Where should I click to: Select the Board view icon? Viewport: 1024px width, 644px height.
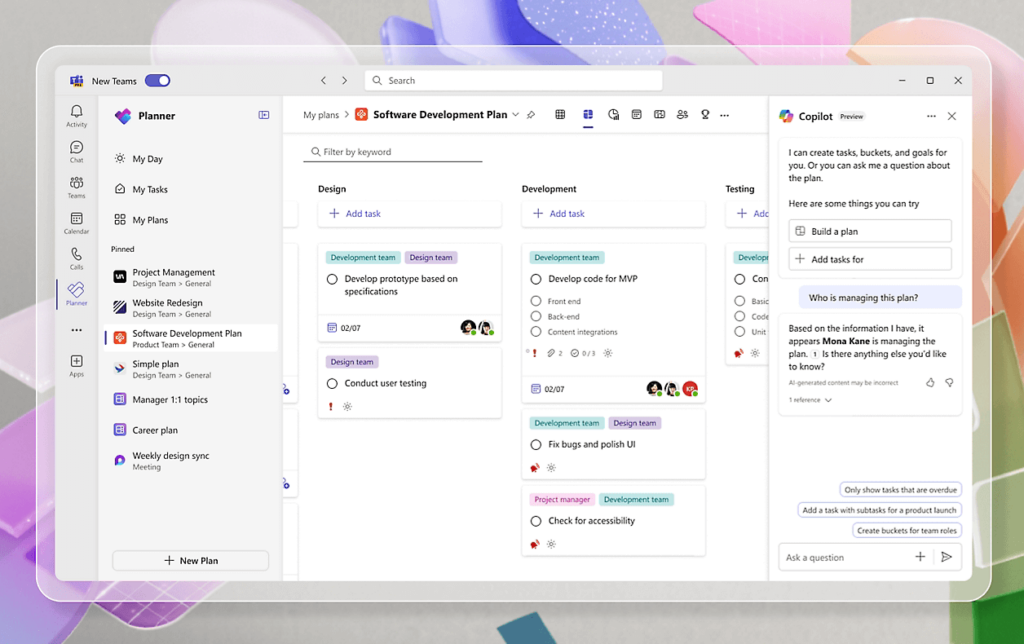[588, 114]
